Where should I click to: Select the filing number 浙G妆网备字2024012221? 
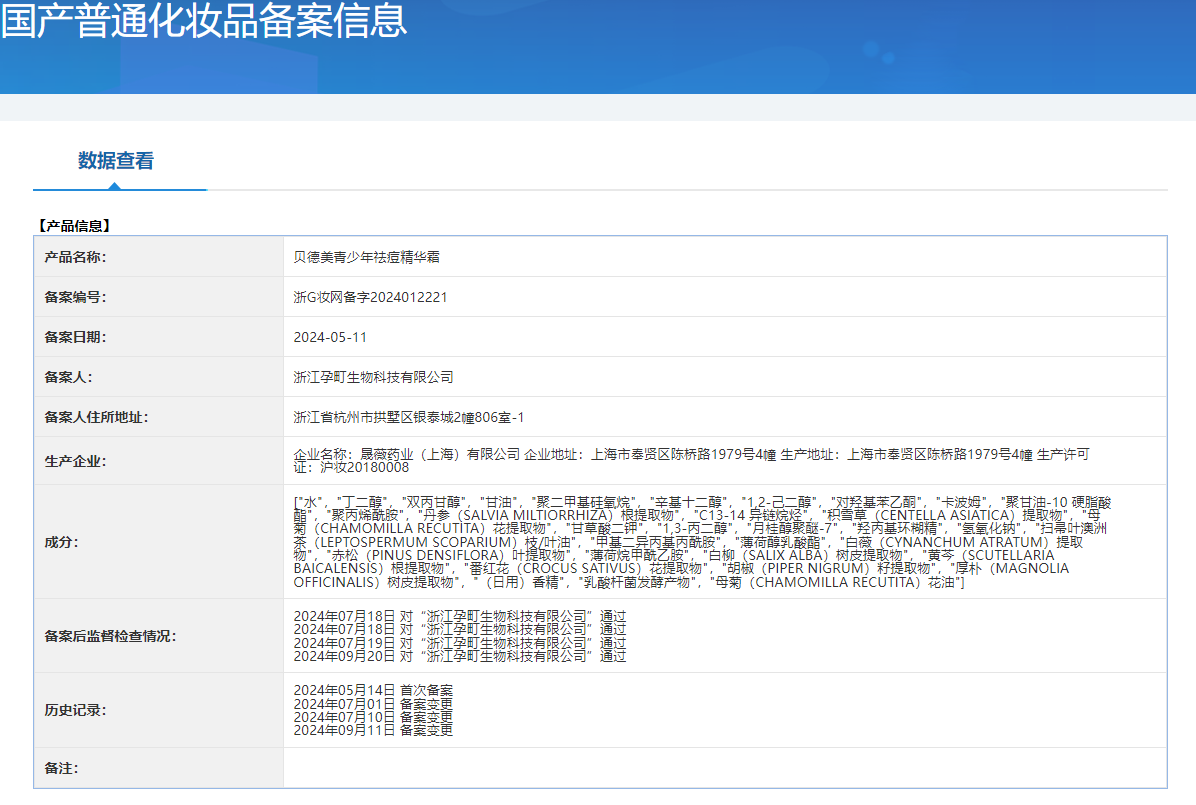pos(370,297)
